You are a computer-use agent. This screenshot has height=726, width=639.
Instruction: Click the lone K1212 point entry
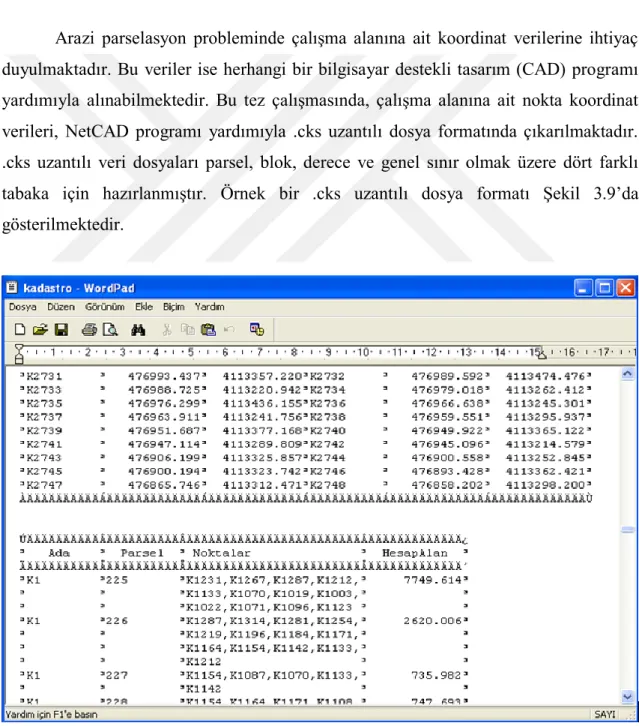coord(203,662)
